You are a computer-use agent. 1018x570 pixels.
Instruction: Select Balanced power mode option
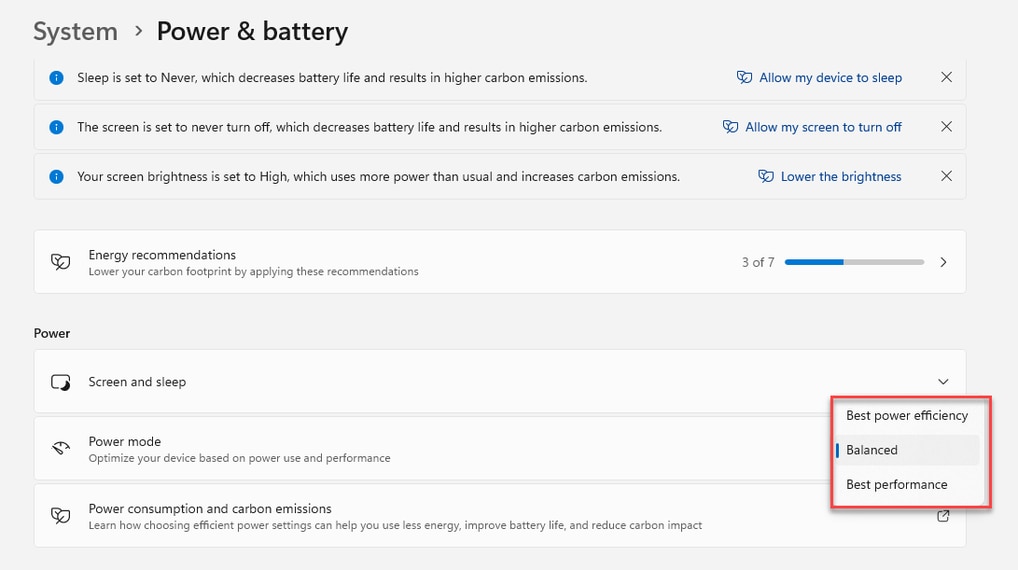[907, 450]
